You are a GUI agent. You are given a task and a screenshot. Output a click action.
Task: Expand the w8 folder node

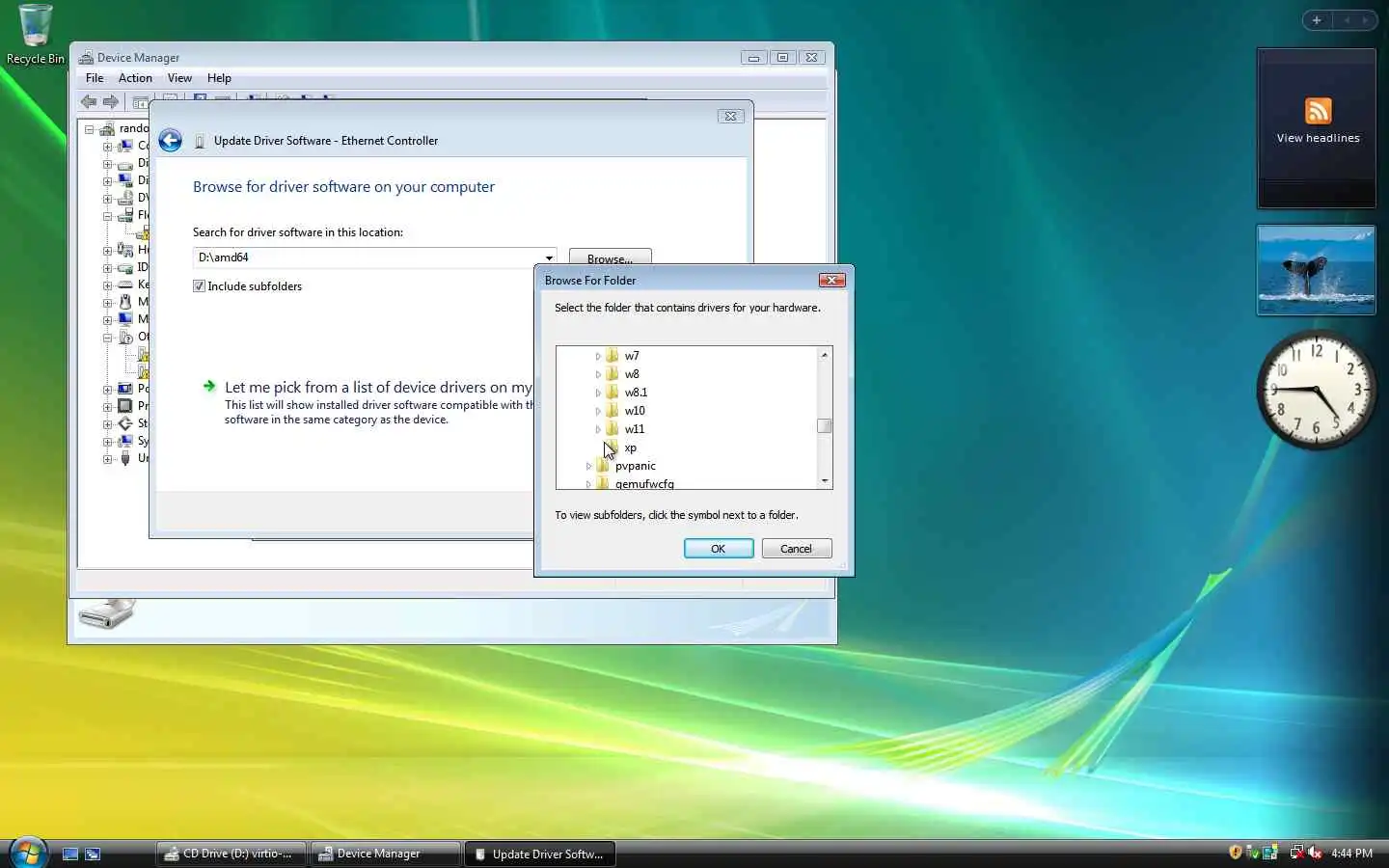(598, 374)
